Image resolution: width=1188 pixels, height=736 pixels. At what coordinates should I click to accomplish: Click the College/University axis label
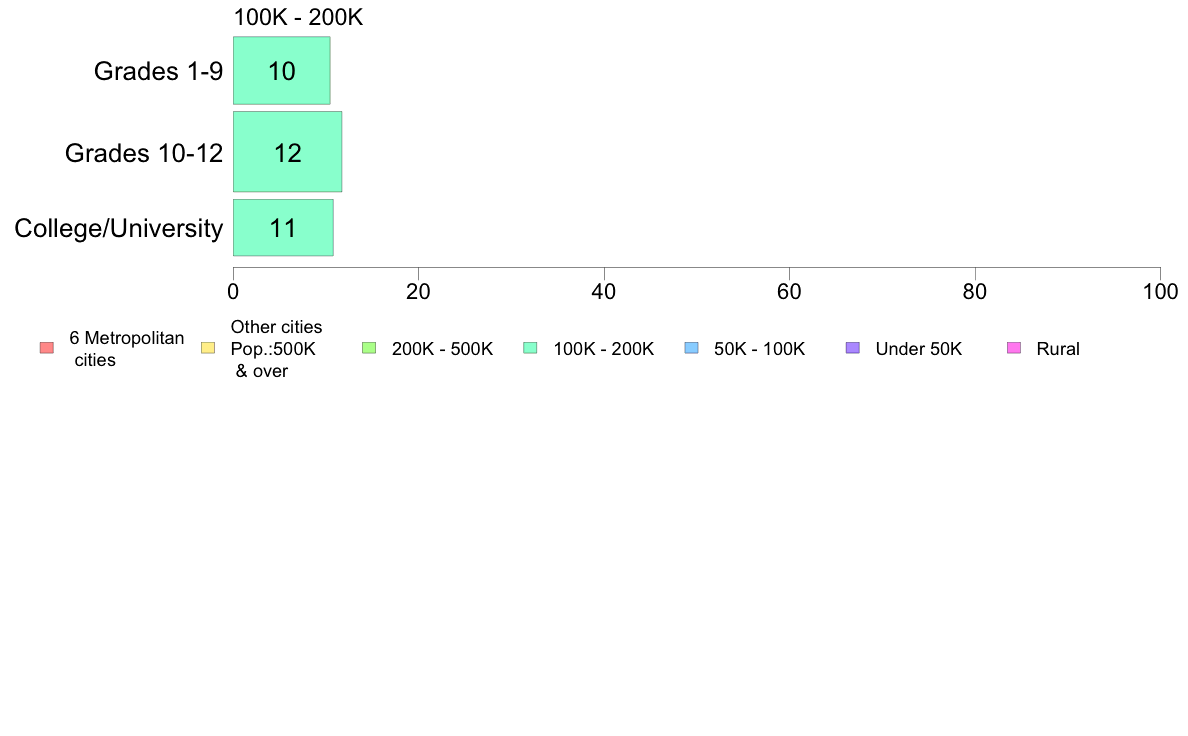(x=119, y=228)
